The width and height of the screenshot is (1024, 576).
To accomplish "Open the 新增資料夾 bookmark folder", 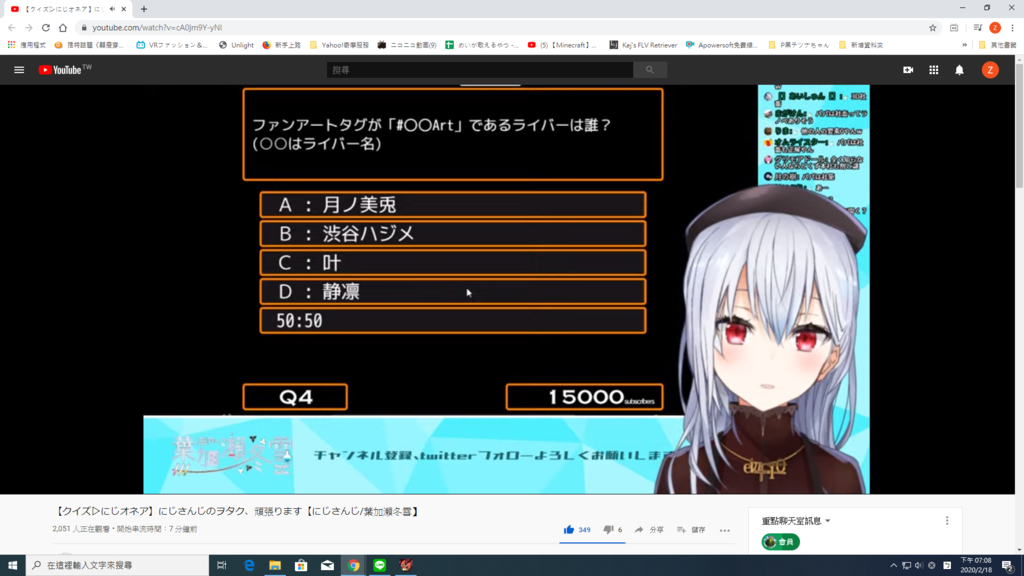I will pyautogui.click(x=861, y=45).
